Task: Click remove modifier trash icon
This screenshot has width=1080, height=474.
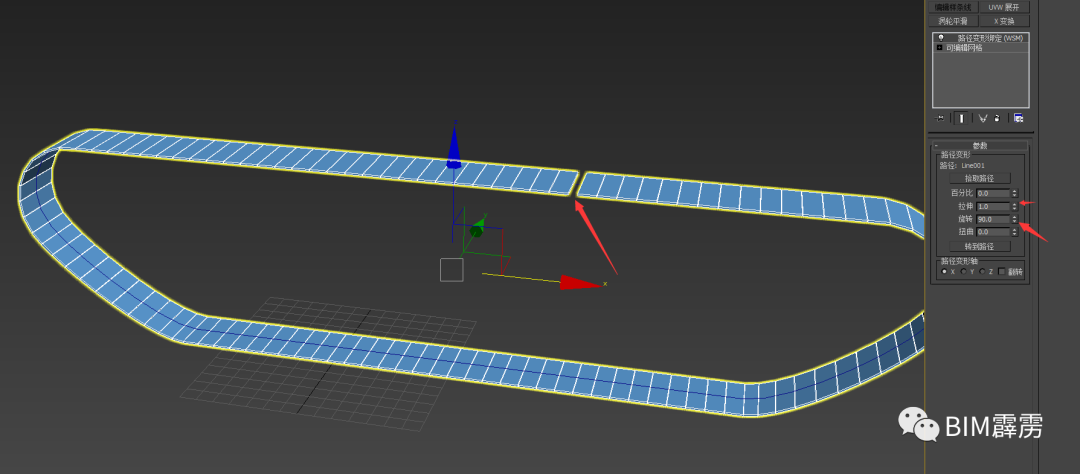Action: coord(997,118)
